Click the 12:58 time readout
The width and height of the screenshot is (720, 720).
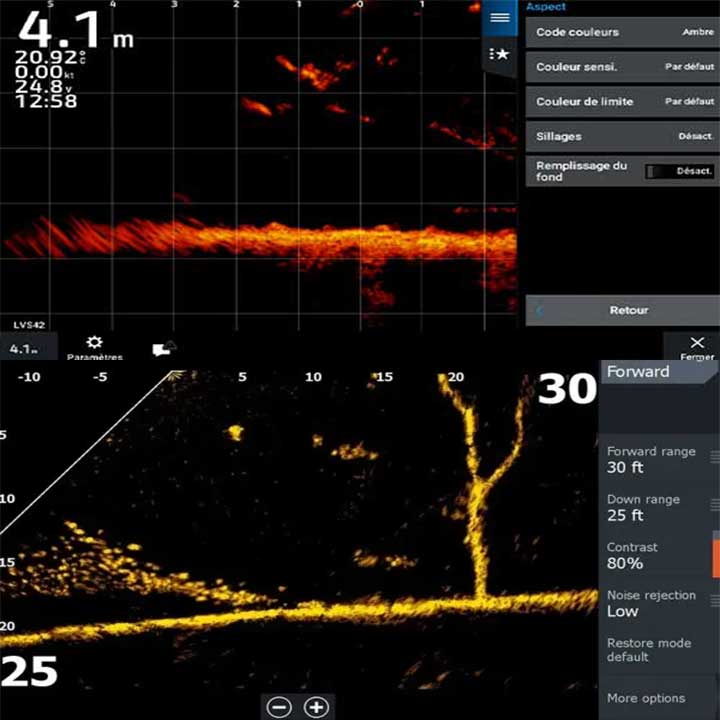(46, 101)
